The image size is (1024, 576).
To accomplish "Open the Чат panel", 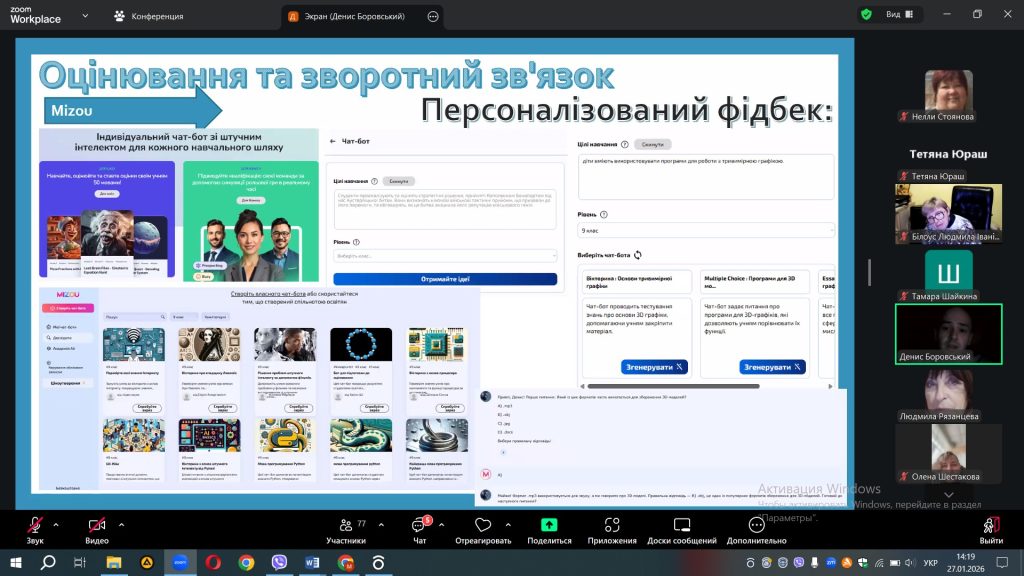I will tap(419, 529).
